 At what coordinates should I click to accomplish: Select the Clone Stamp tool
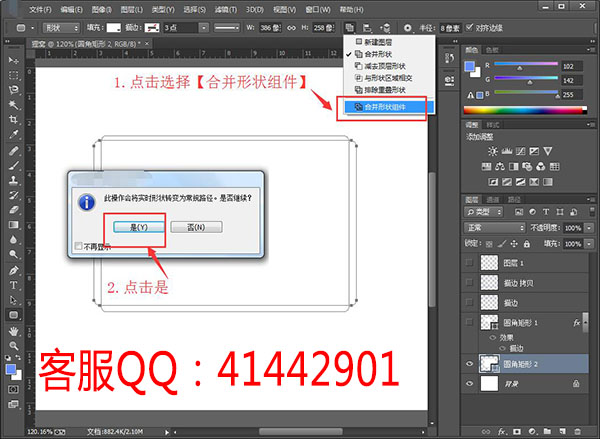13,180
